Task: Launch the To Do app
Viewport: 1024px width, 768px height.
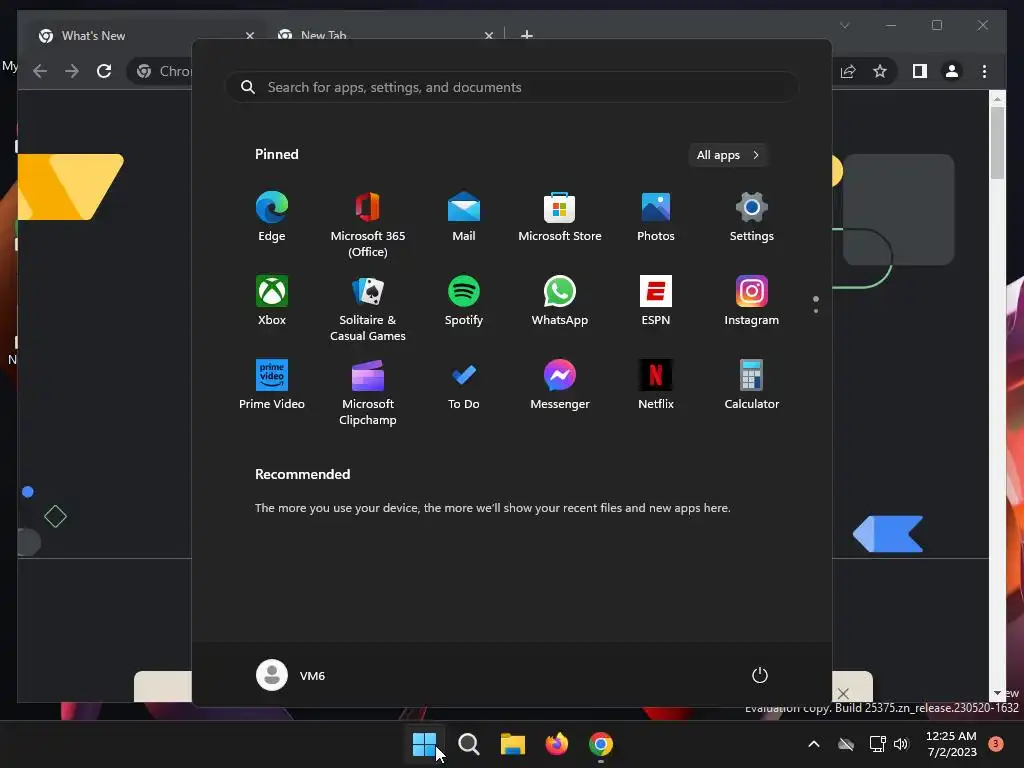Action: point(464,385)
